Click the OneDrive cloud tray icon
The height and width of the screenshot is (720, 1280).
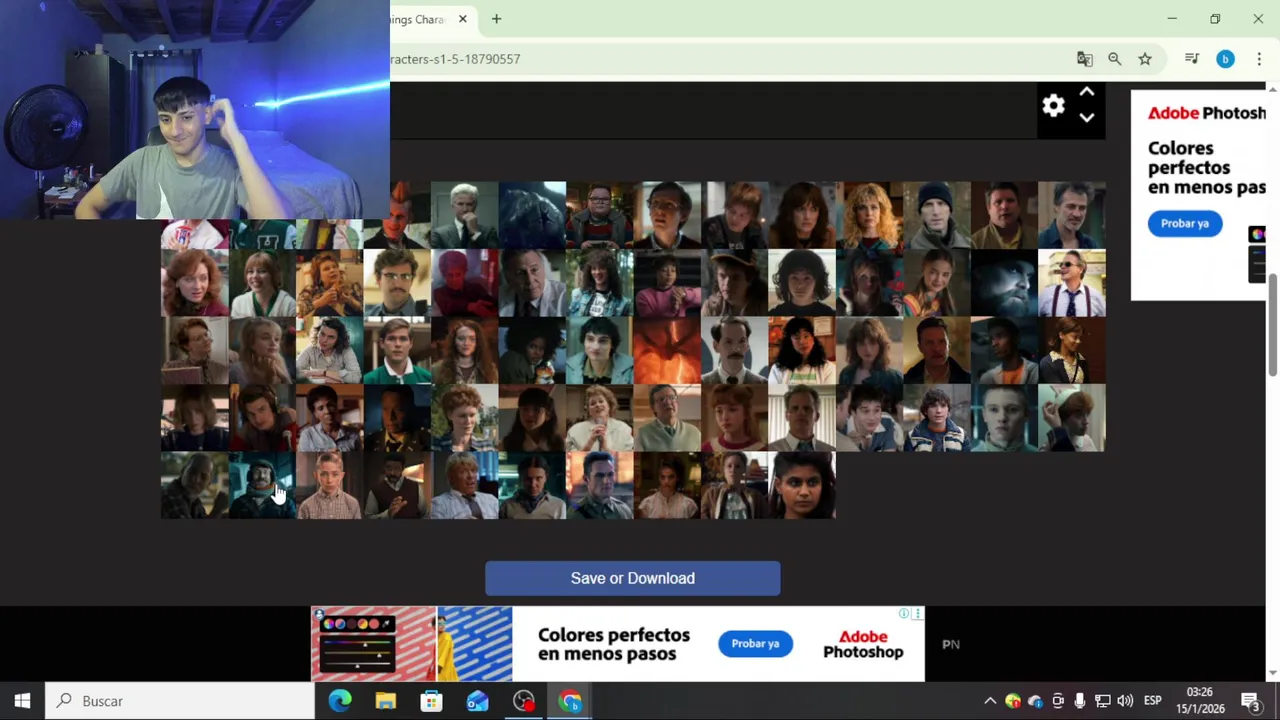click(1035, 701)
